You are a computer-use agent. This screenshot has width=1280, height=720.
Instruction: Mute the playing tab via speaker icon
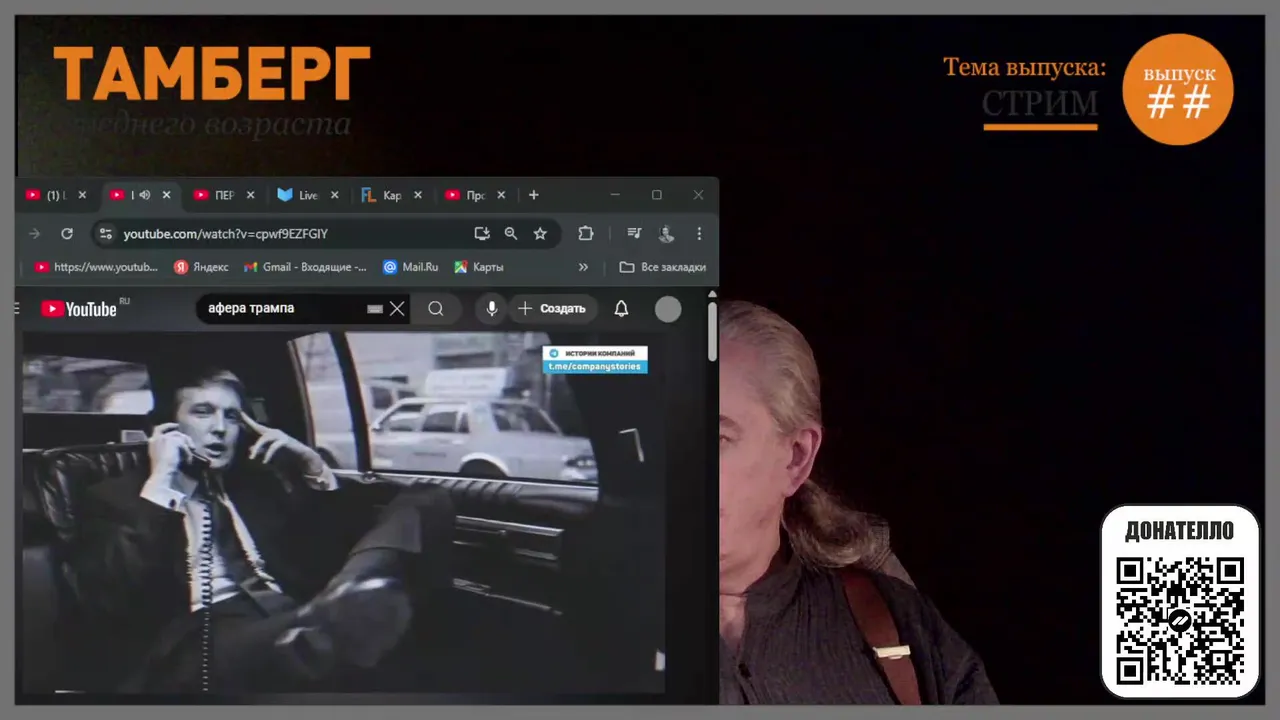[144, 195]
